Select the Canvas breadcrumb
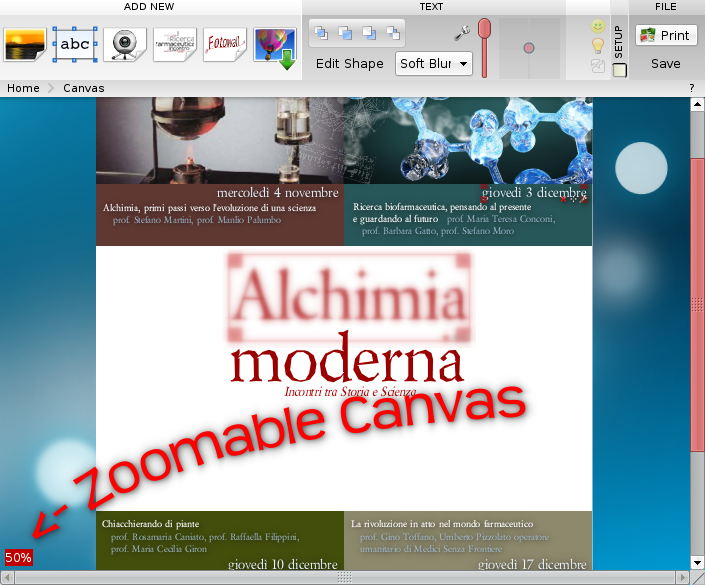 pyautogui.click(x=84, y=88)
